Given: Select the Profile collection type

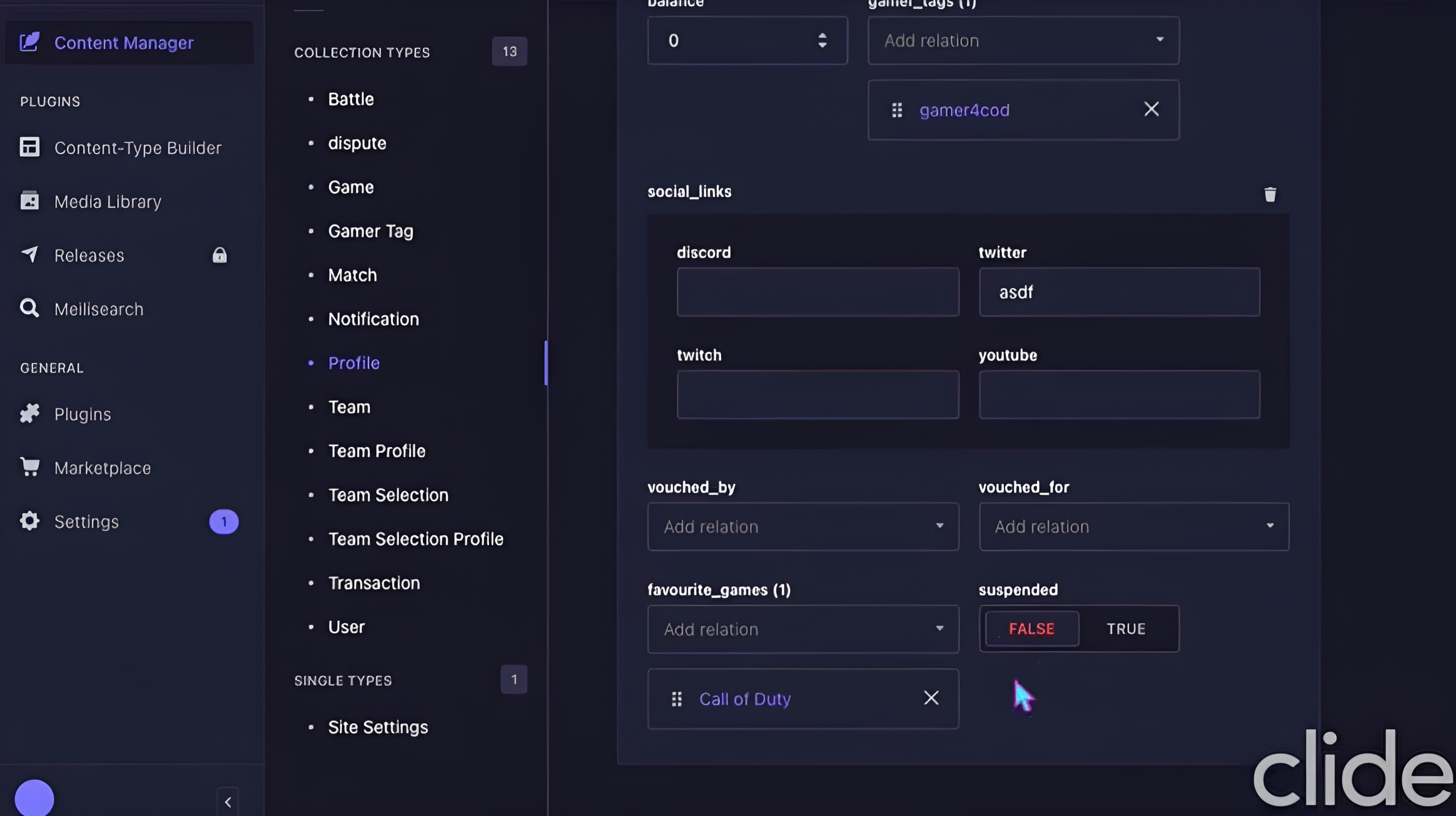Looking at the screenshot, I should click(354, 363).
